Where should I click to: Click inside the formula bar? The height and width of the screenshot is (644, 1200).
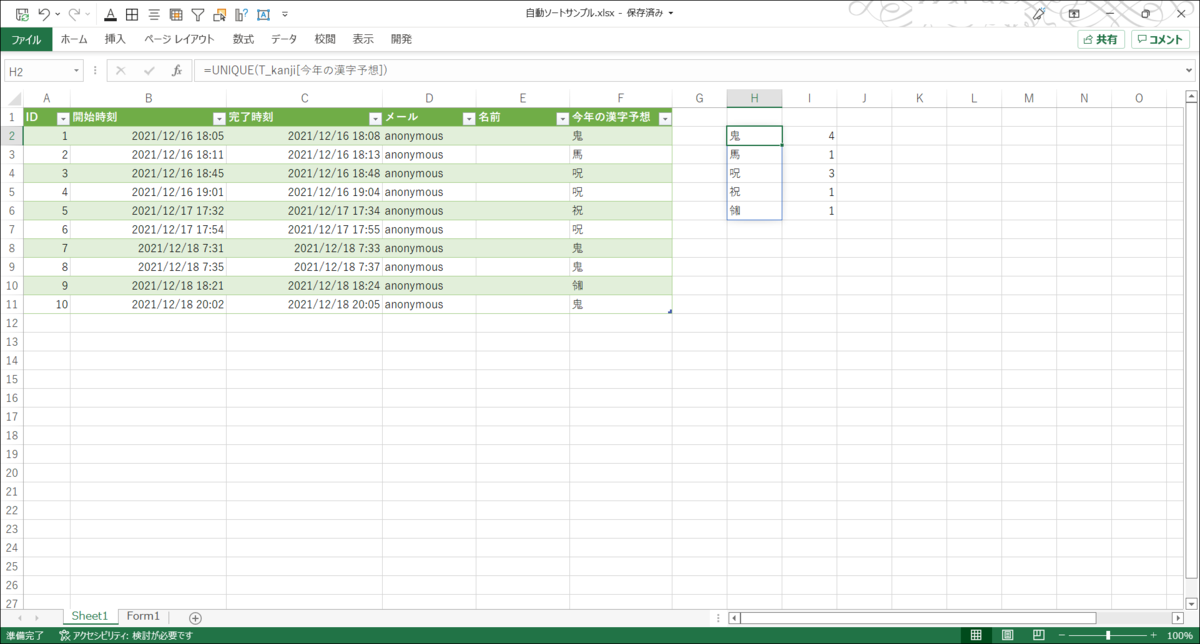pos(400,70)
